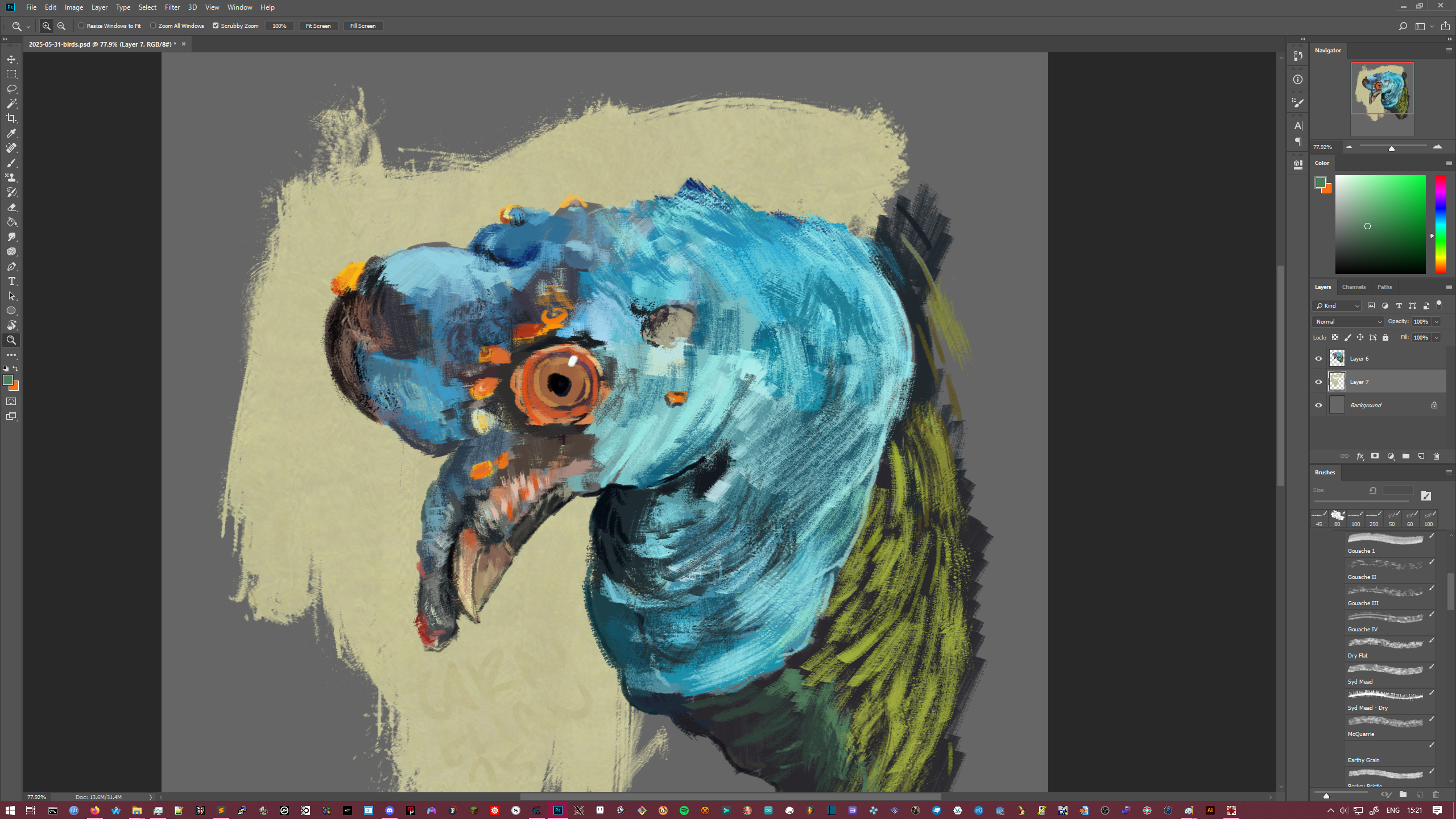Select the Ellipse shape tool

click(x=11, y=311)
